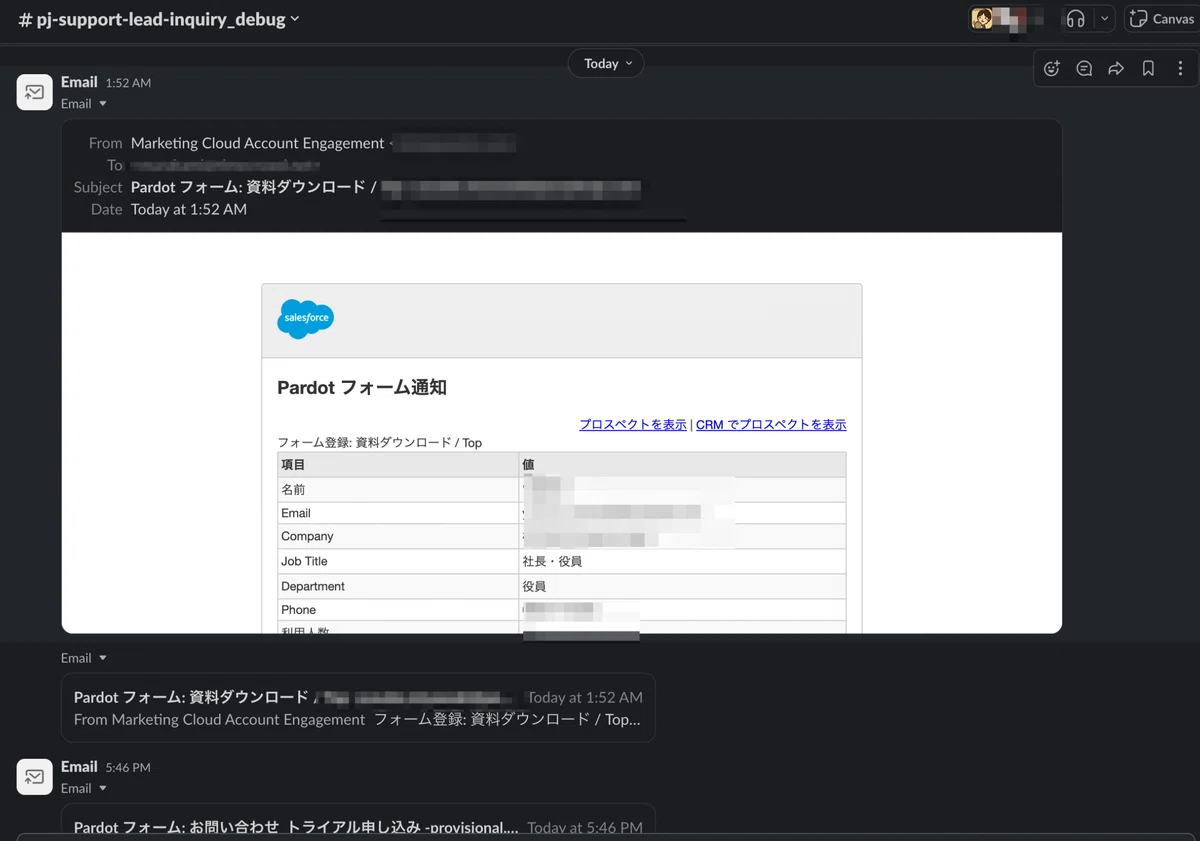Reply in thread icon

[x=1084, y=69]
